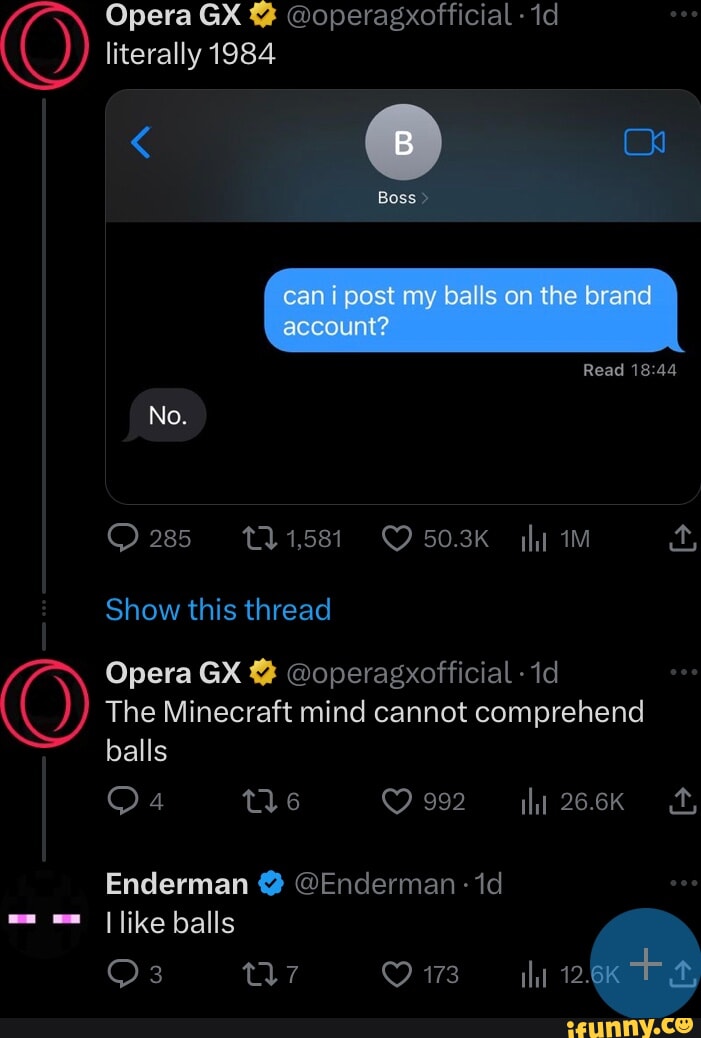Like Enderman's 'I like balls' tweet
The image size is (701, 1038).
click(x=397, y=973)
